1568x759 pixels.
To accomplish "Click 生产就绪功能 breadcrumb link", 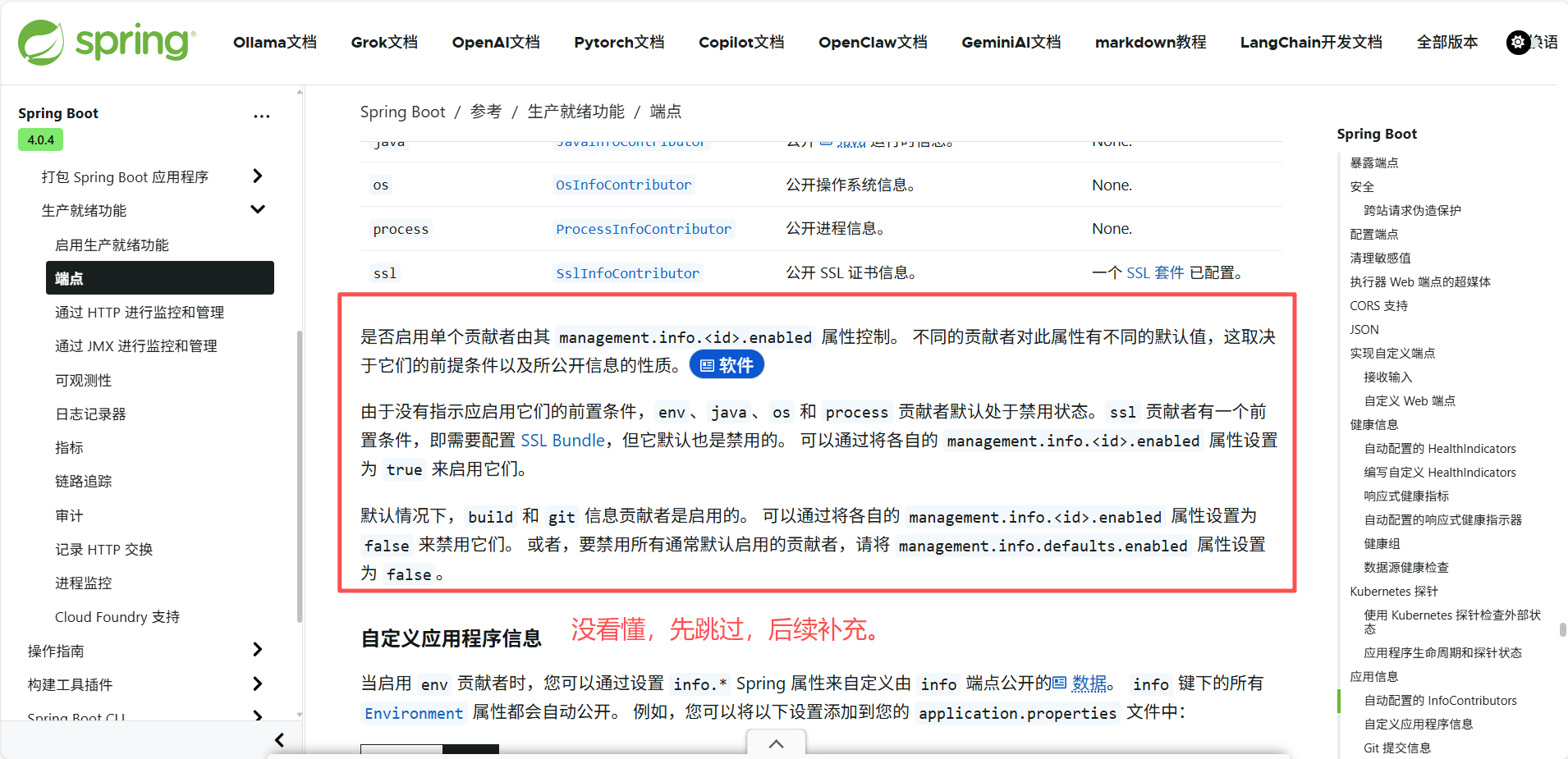I will click(x=575, y=112).
